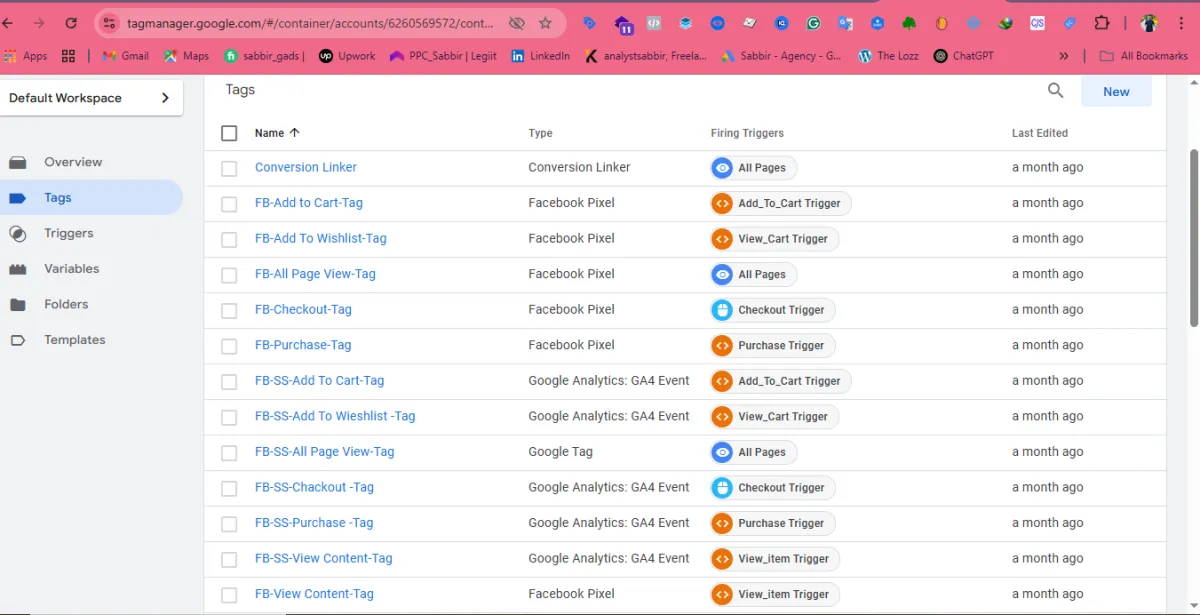Click the grey code brackets extension icon
Viewport: 1200px width, 615px height.
(654, 23)
